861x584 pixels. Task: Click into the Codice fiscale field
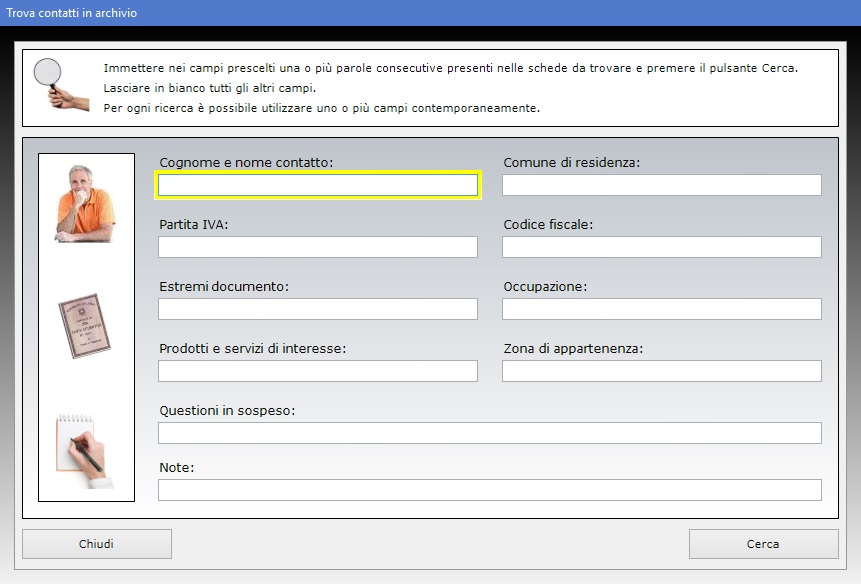(x=661, y=247)
